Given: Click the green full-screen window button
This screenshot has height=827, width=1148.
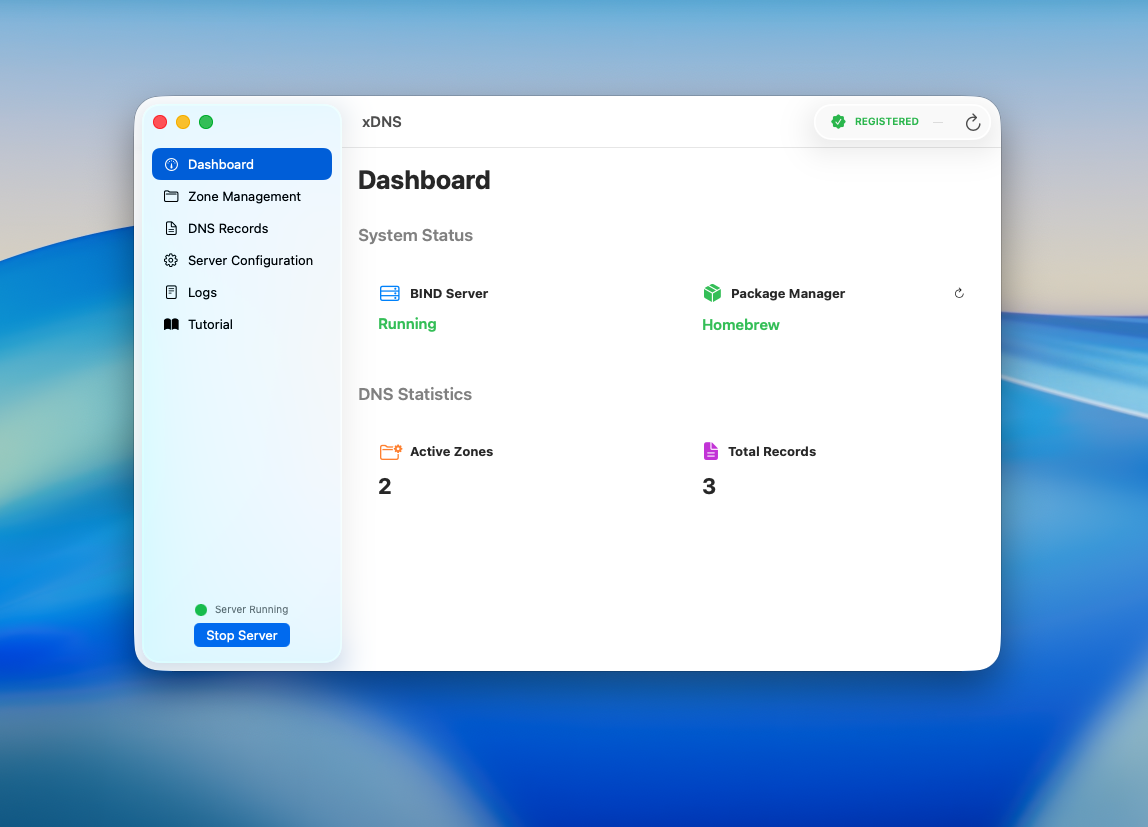Looking at the screenshot, I should (206, 122).
